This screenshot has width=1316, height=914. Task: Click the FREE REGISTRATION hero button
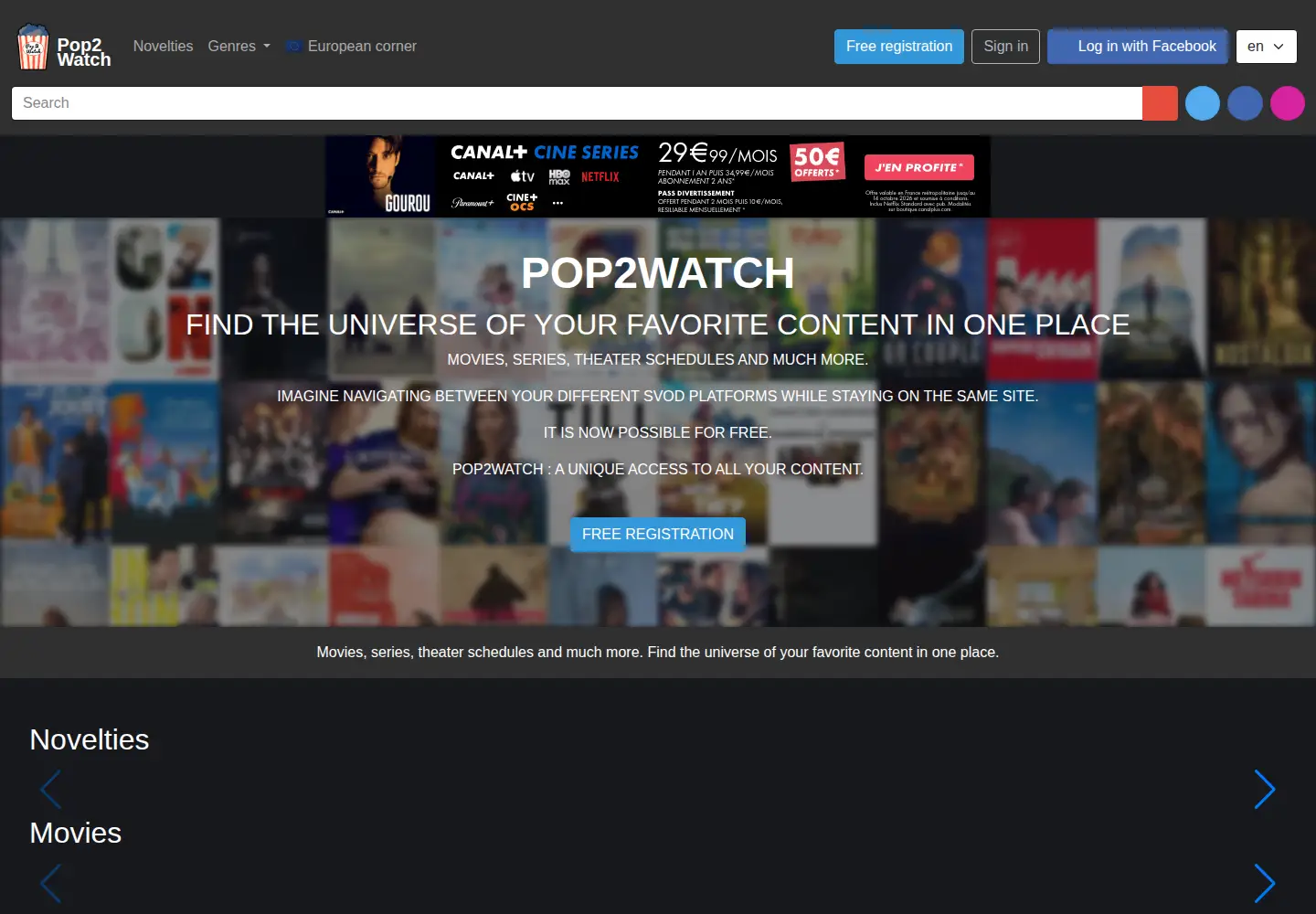(x=658, y=535)
